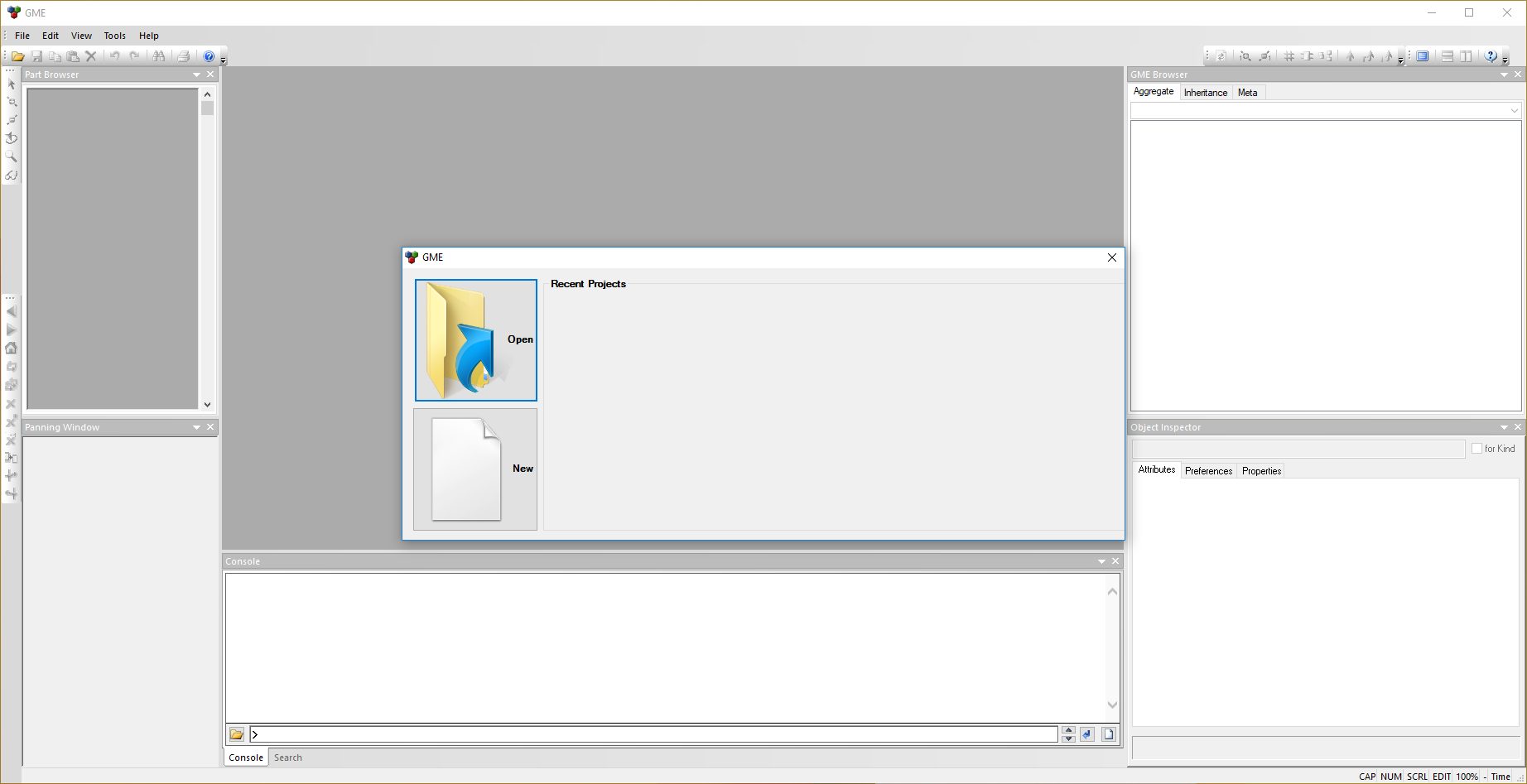Click the large Open project button

476,340
